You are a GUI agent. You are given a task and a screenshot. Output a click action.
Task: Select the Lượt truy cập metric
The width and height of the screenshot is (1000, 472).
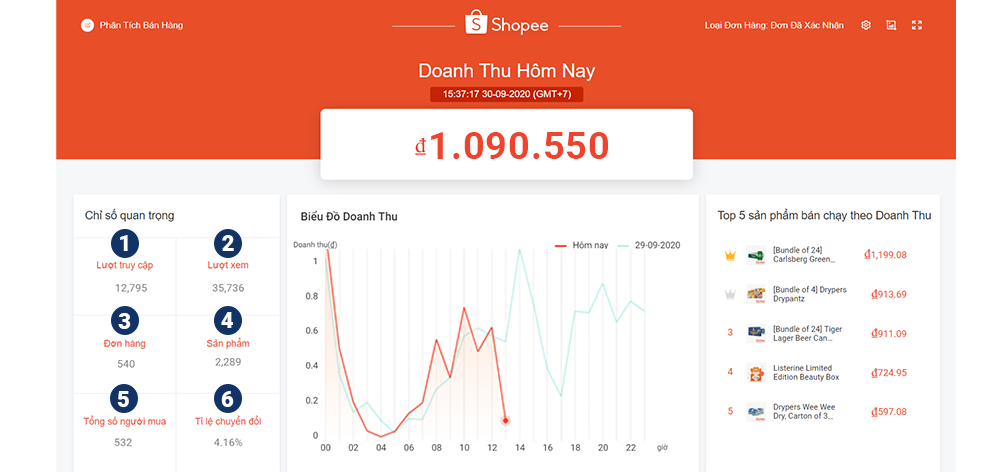click(x=124, y=265)
